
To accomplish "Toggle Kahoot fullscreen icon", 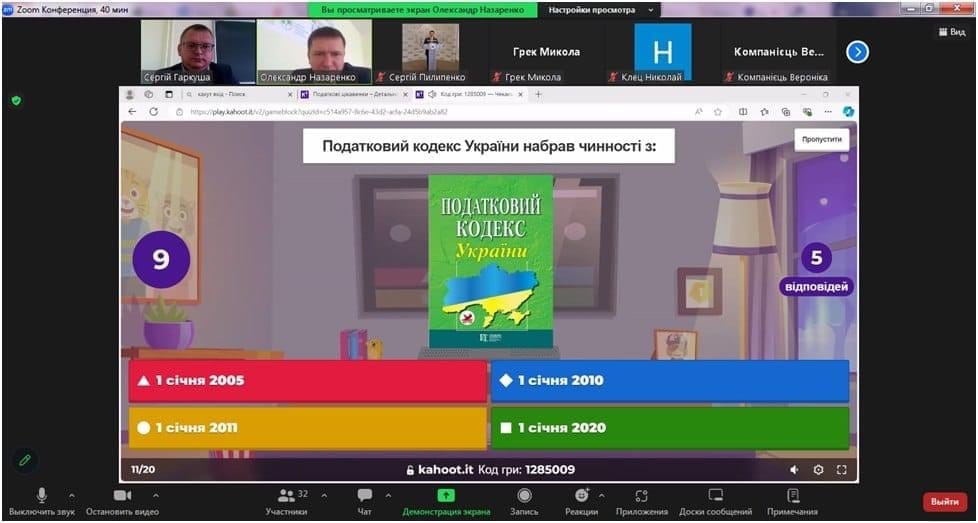I will tap(842, 470).
